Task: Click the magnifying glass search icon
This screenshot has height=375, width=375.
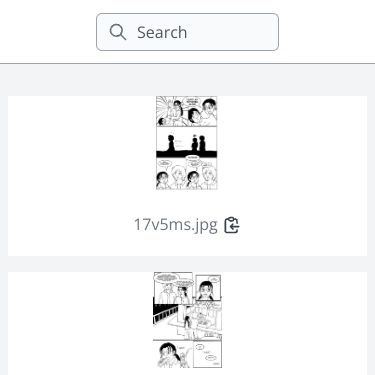Action: [x=118, y=32]
